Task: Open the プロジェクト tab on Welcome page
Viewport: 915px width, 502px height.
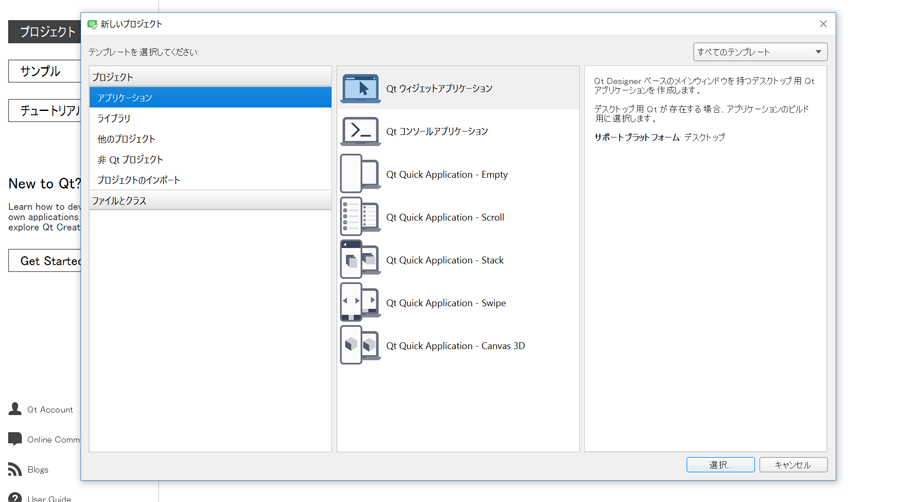Action: tap(44, 32)
